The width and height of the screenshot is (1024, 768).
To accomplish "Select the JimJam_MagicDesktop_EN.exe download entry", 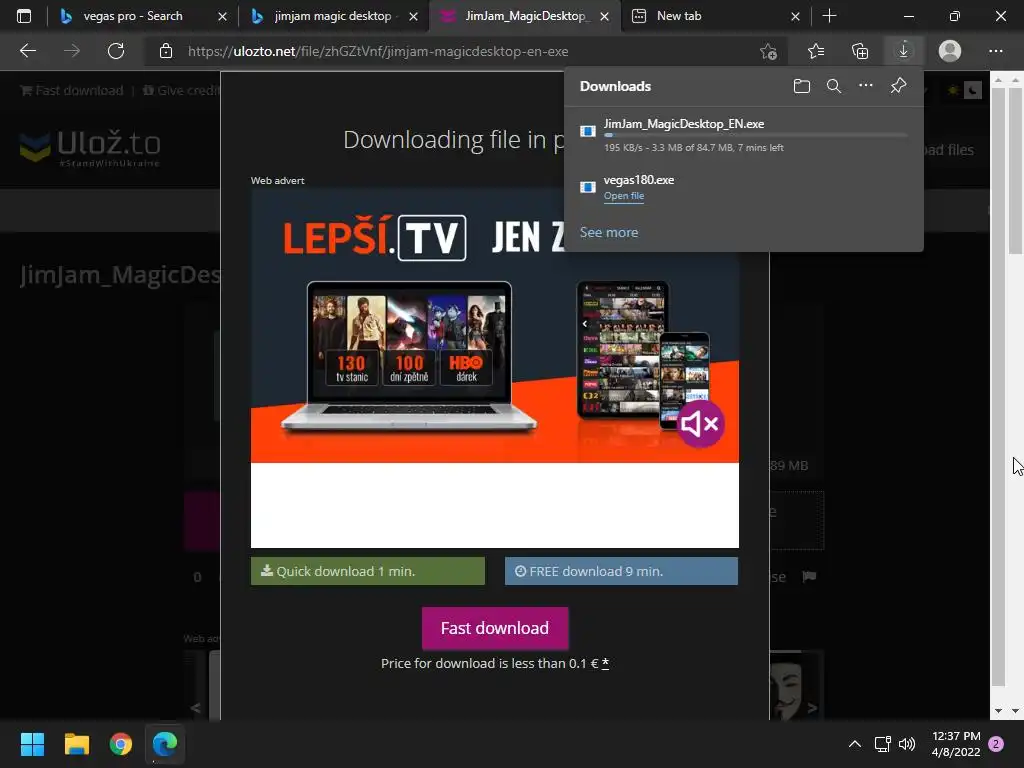I will coord(743,135).
